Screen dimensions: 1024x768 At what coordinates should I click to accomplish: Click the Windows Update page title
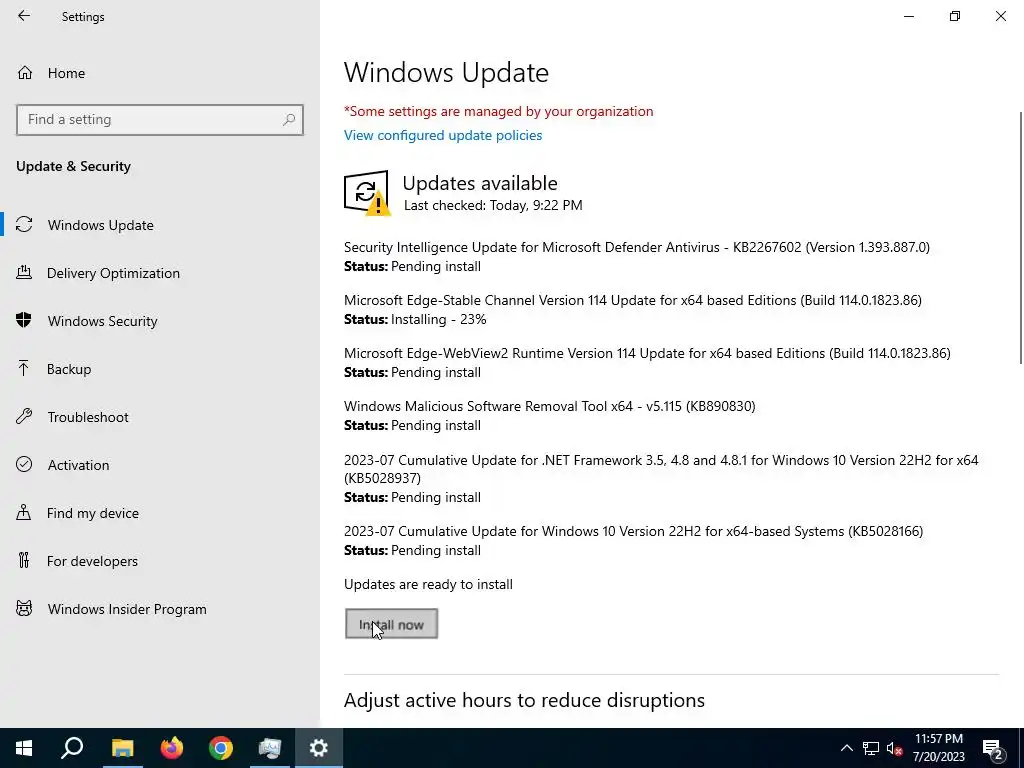pyautogui.click(x=446, y=72)
